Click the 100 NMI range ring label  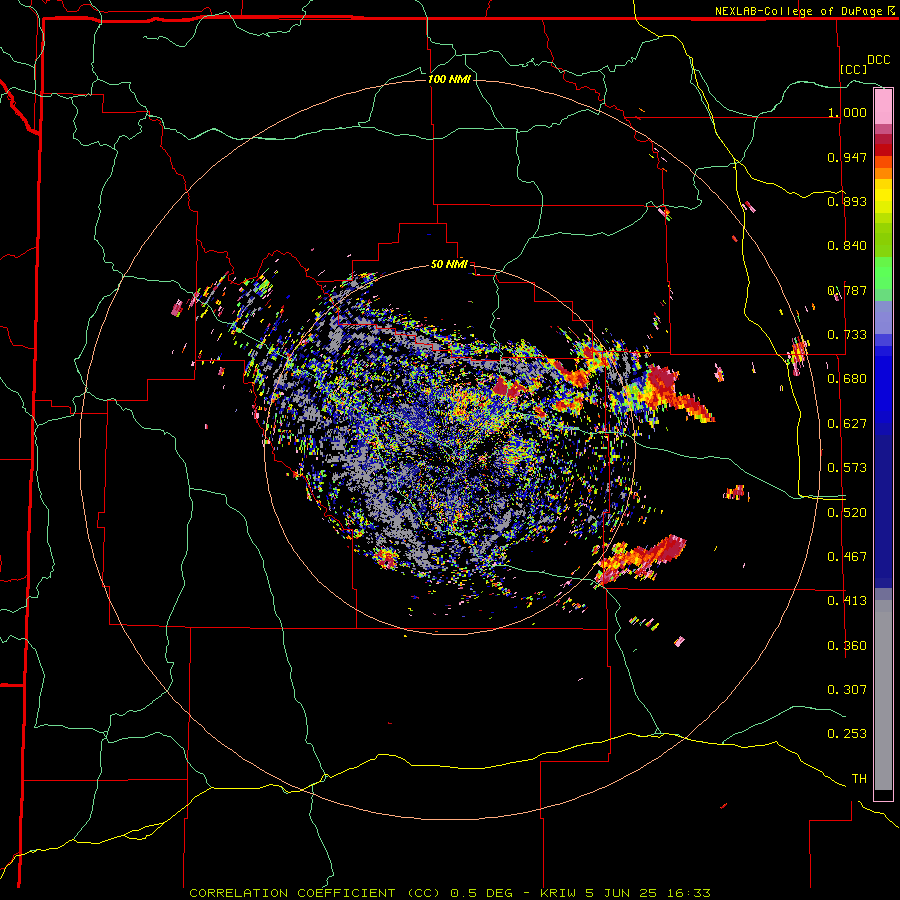(x=449, y=79)
